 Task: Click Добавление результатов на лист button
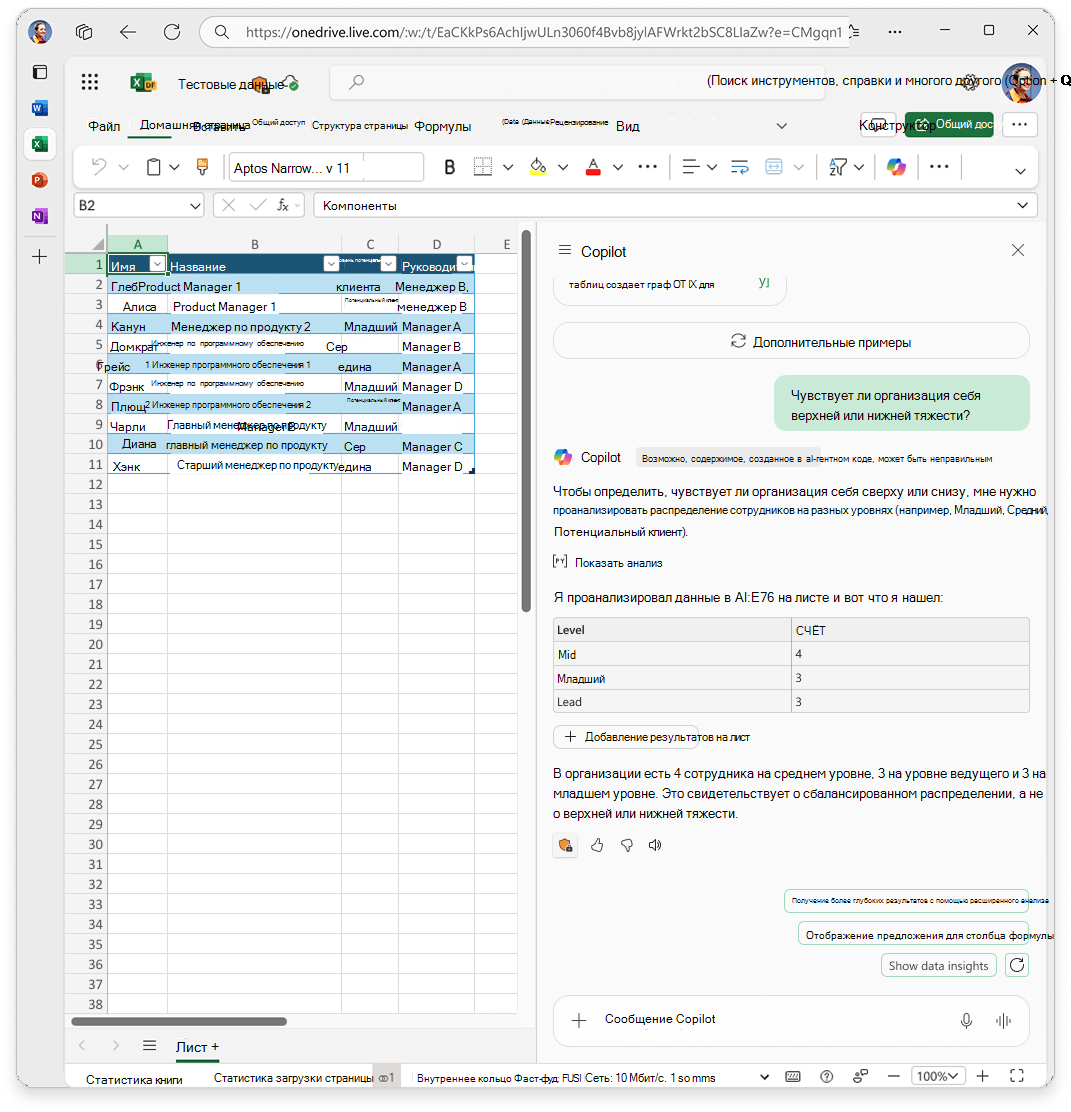click(626, 737)
